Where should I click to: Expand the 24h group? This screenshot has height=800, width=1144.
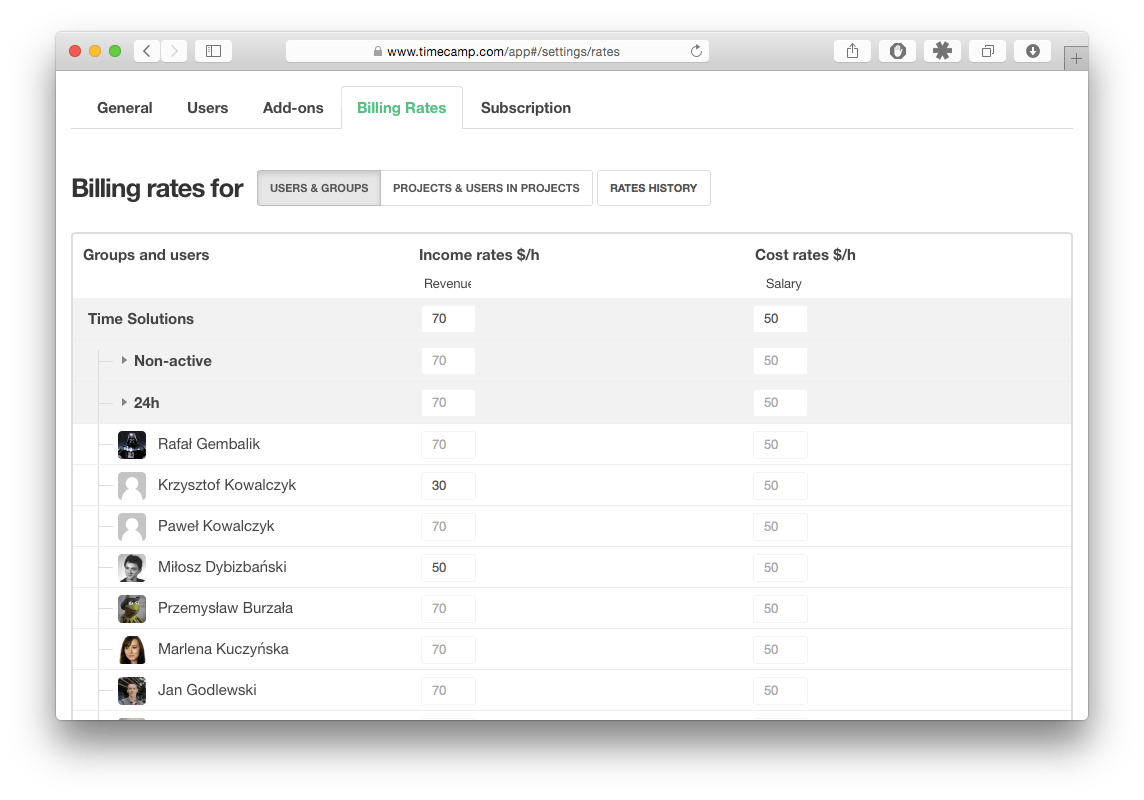pos(124,402)
